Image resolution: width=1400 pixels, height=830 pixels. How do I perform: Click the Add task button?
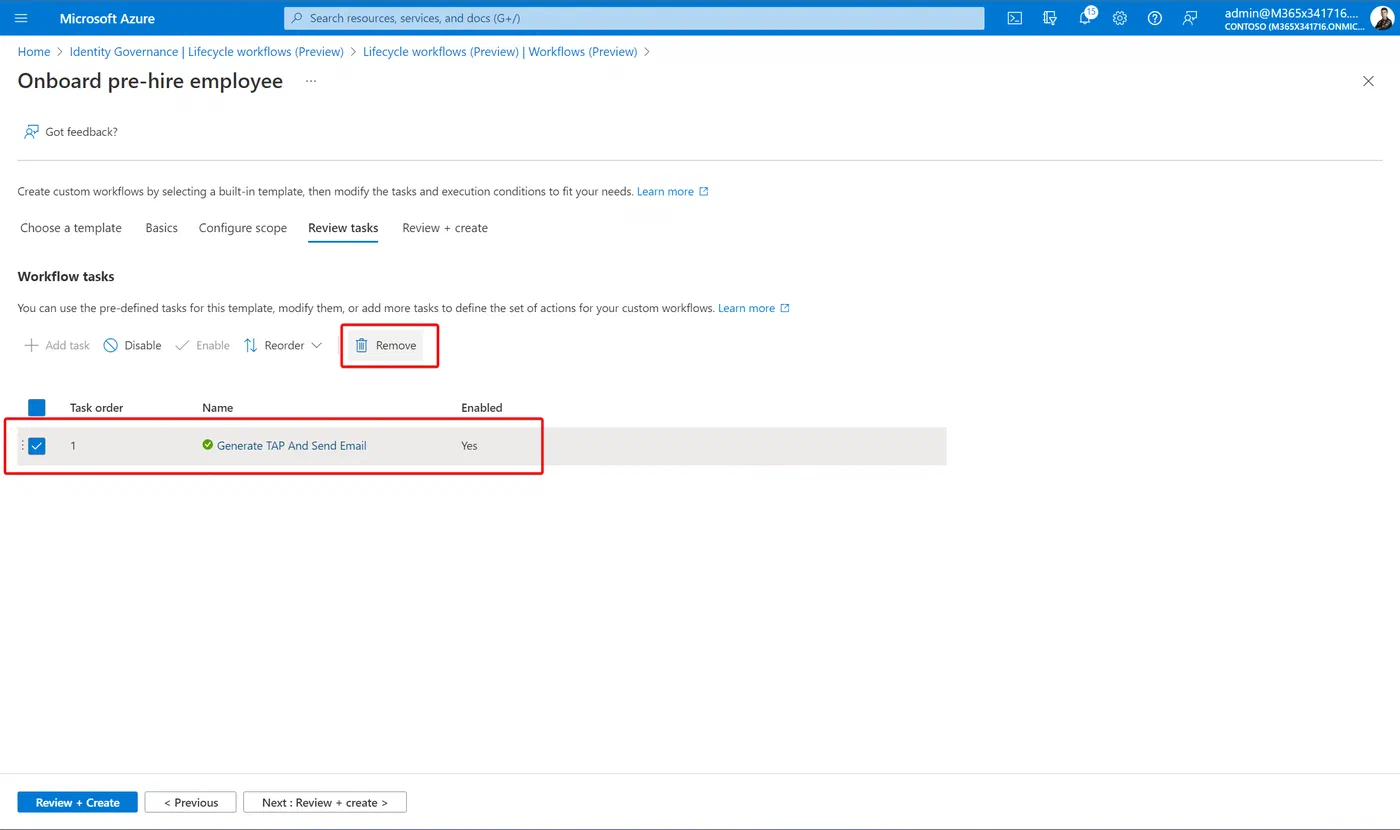(57, 346)
